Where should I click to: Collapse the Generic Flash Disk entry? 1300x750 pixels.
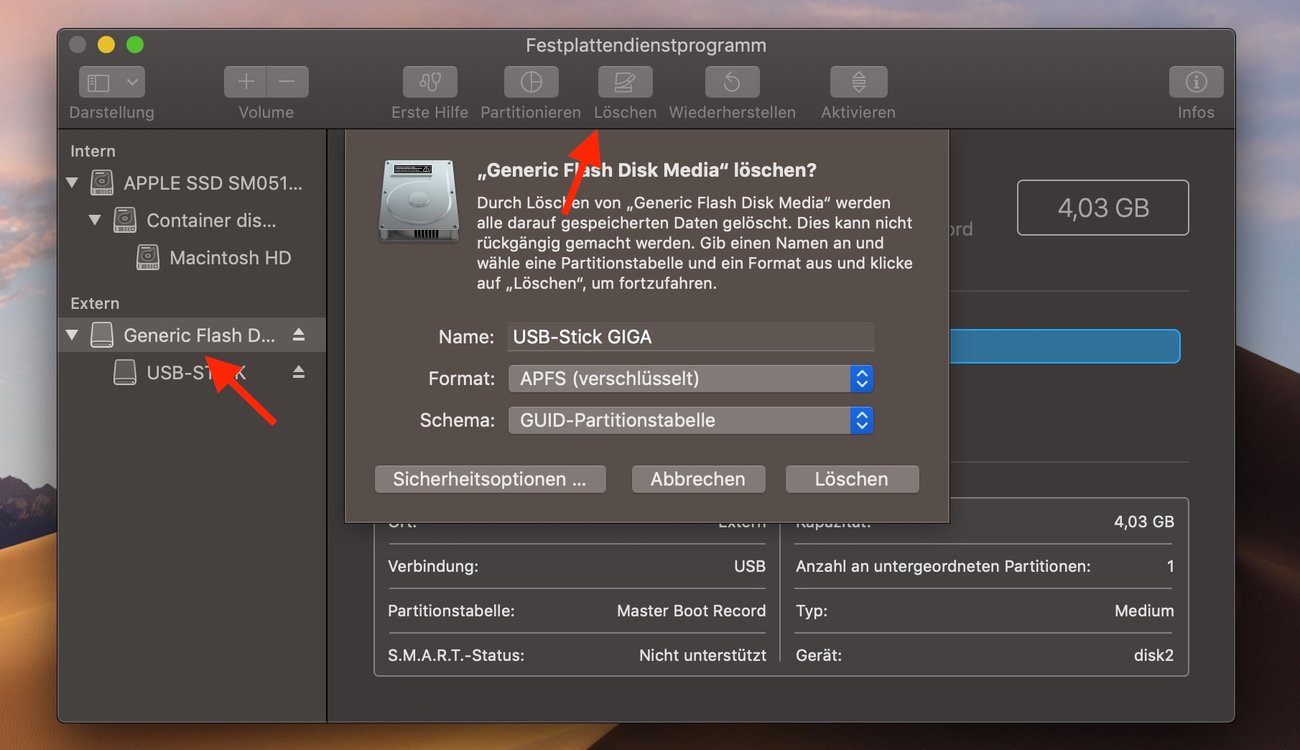[71, 335]
